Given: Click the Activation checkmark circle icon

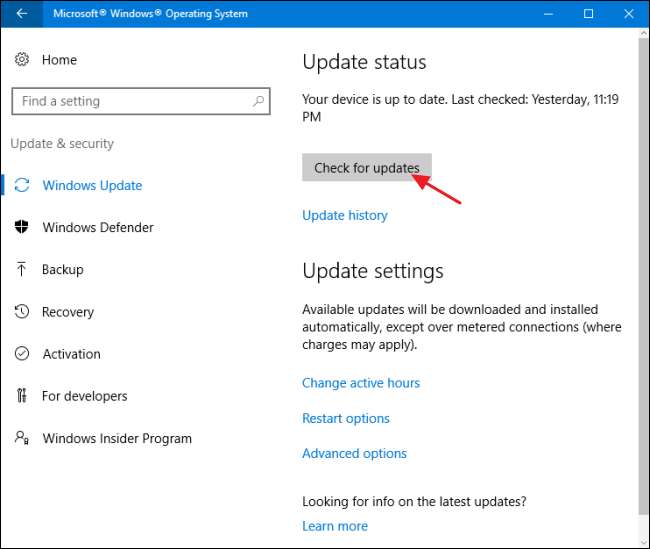Looking at the screenshot, I should pos(22,354).
